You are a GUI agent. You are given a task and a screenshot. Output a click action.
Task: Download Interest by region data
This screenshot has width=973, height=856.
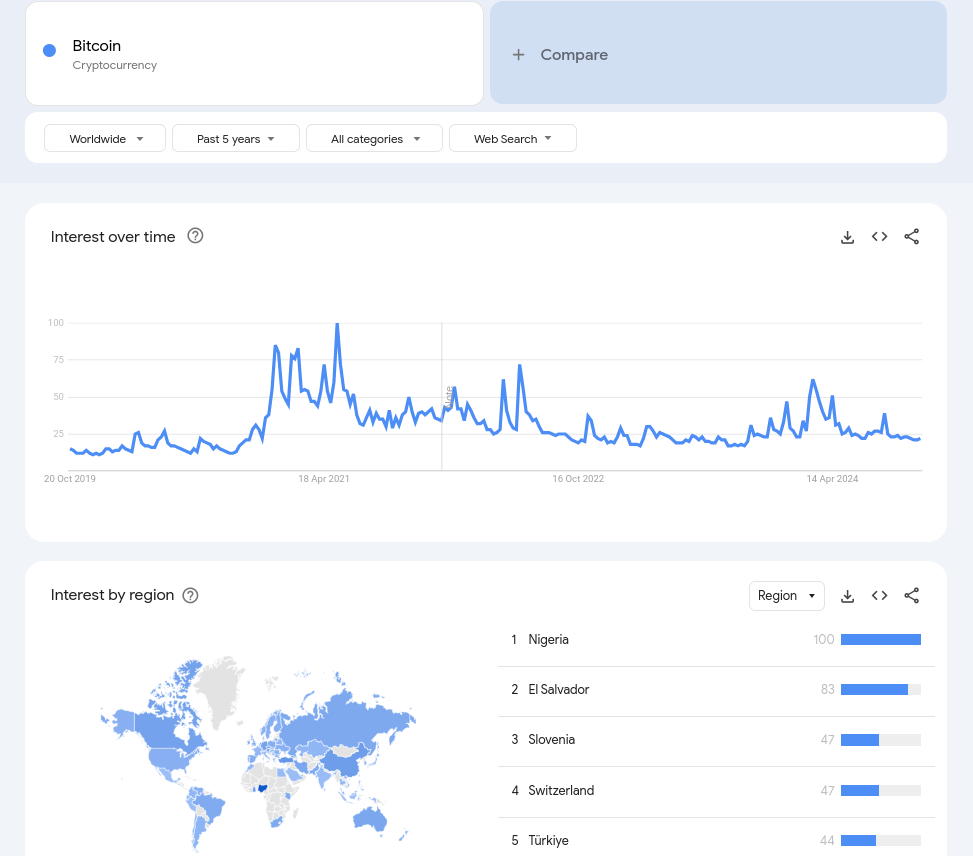(847, 596)
